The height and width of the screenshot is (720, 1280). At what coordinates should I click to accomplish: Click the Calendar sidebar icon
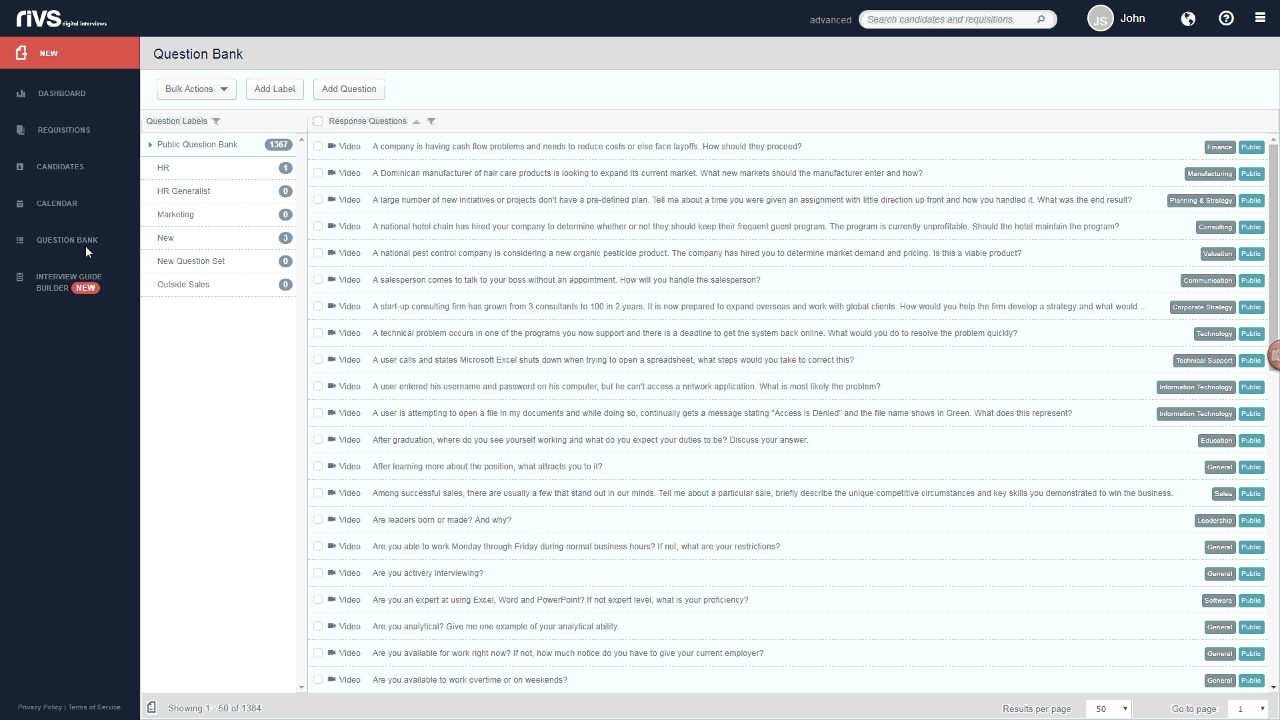click(21, 204)
